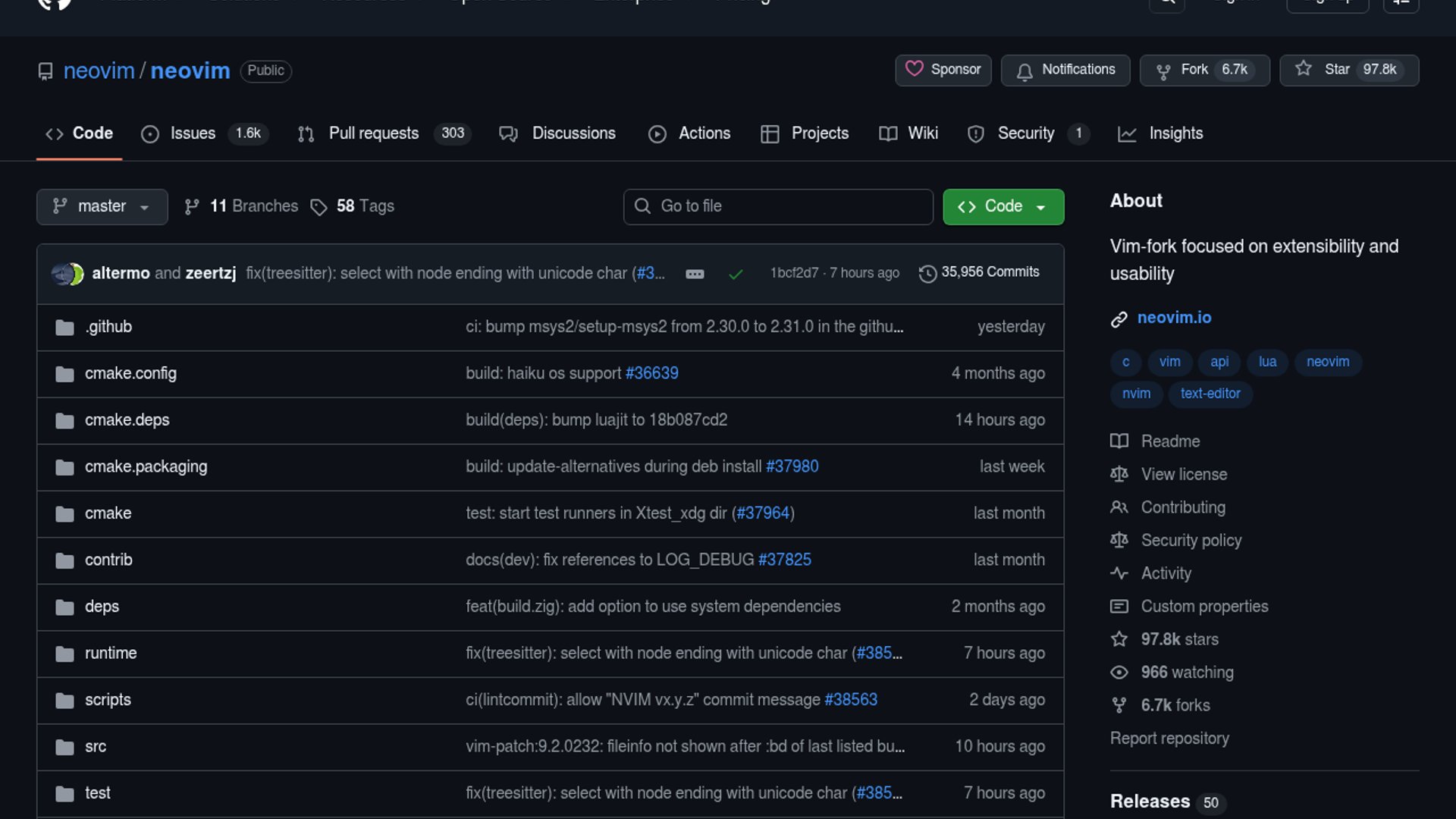The height and width of the screenshot is (819, 1456).
Task: Click the green CI status checkmark
Action: point(735,274)
